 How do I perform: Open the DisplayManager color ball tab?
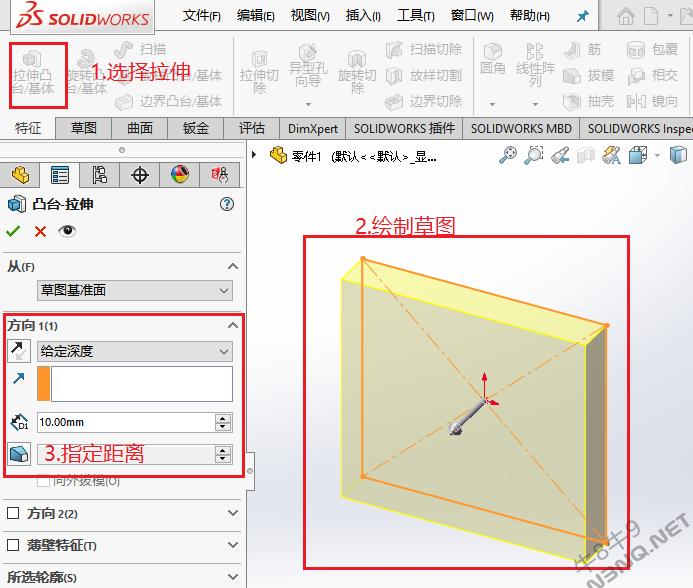tap(179, 175)
